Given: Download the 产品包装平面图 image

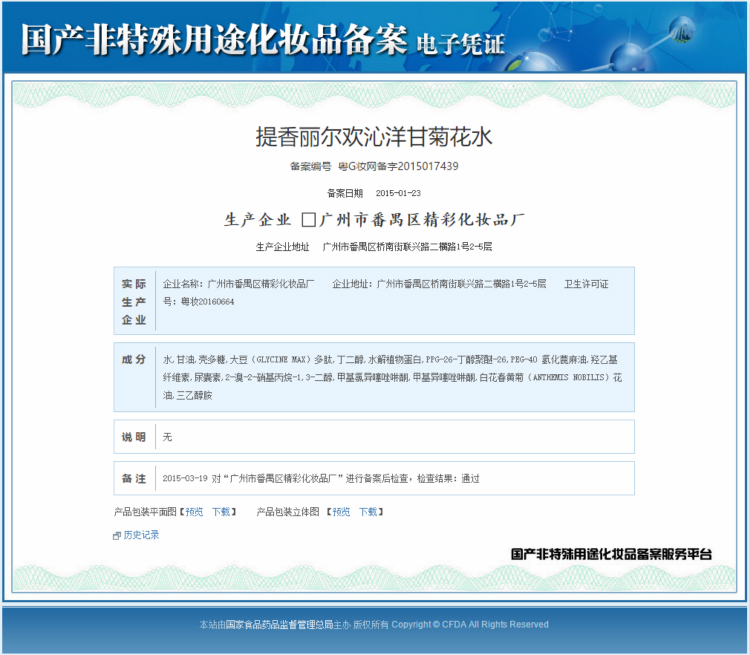Looking at the screenshot, I should pyautogui.click(x=221, y=512).
